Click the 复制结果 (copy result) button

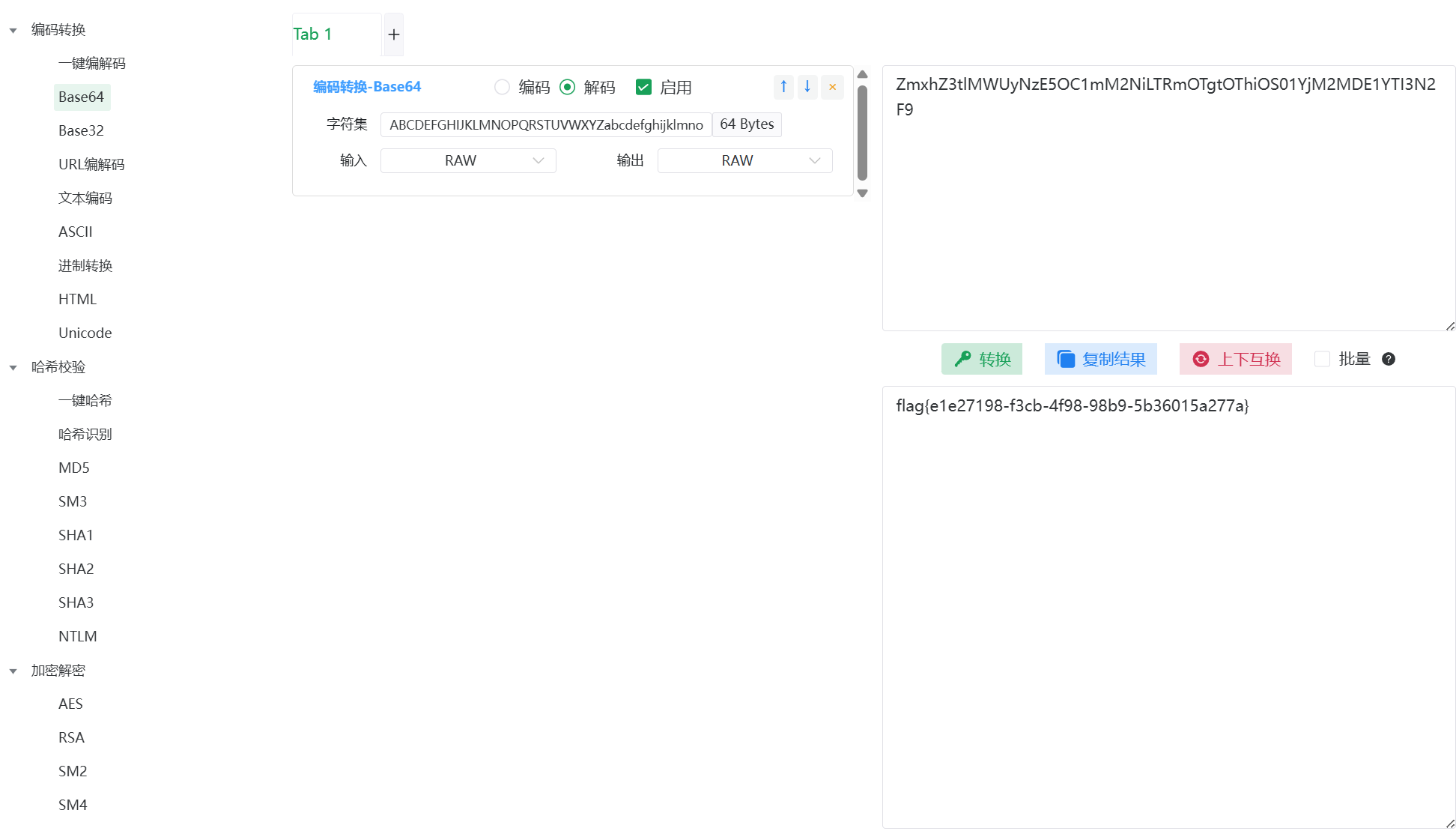tap(1101, 359)
